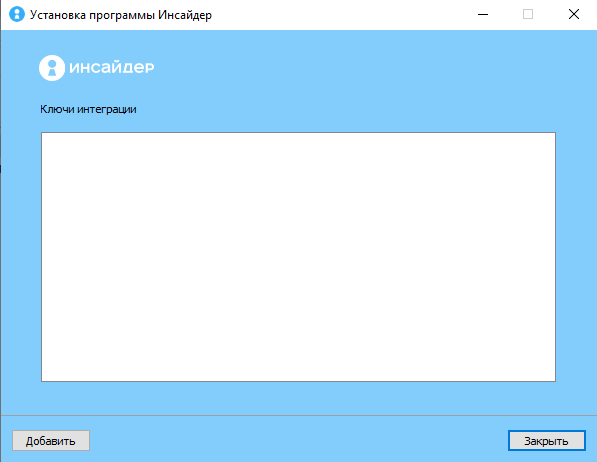Click the word "программы" in the window caption
597x462 pixels.
click(122, 16)
